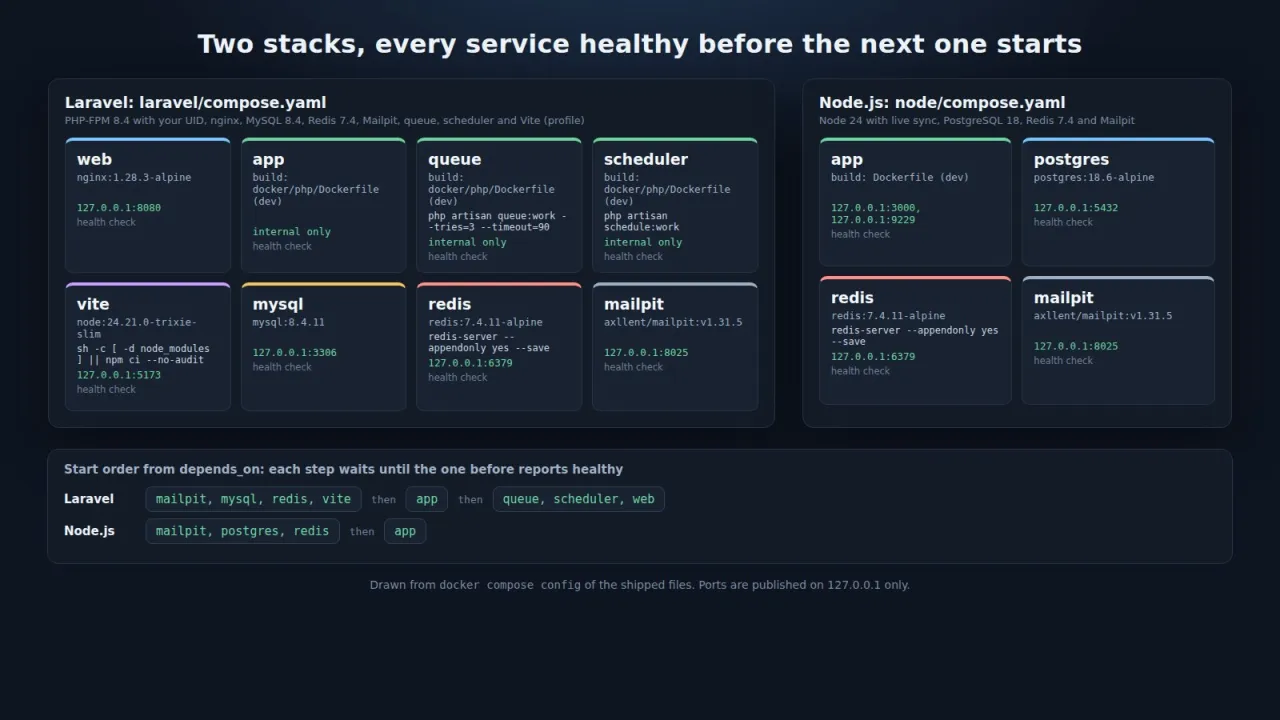This screenshot has height=720, width=1280.
Task: Select the "php artisan queue:work" command text
Action: (498, 221)
